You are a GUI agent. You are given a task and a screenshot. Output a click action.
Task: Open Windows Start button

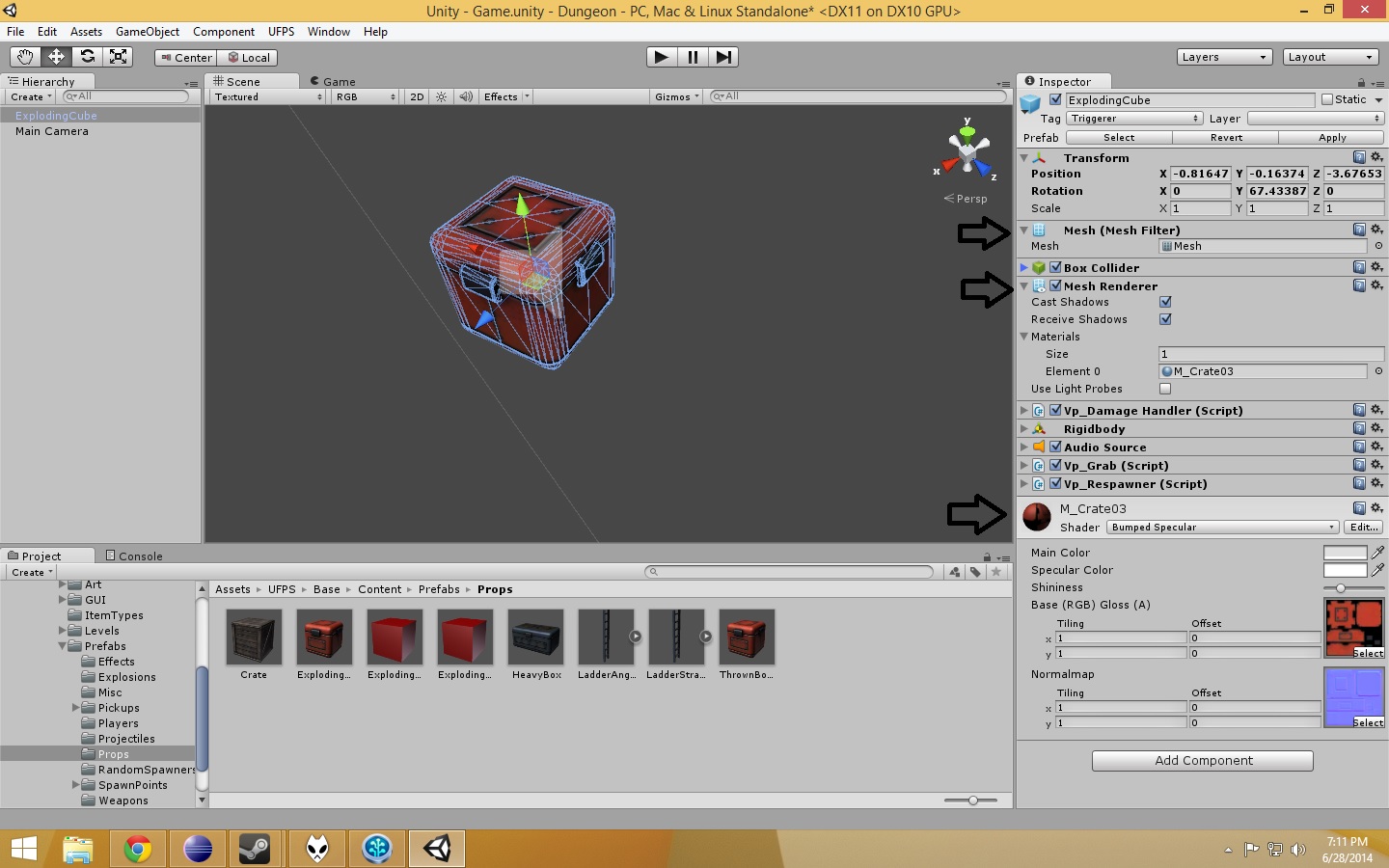point(23,849)
